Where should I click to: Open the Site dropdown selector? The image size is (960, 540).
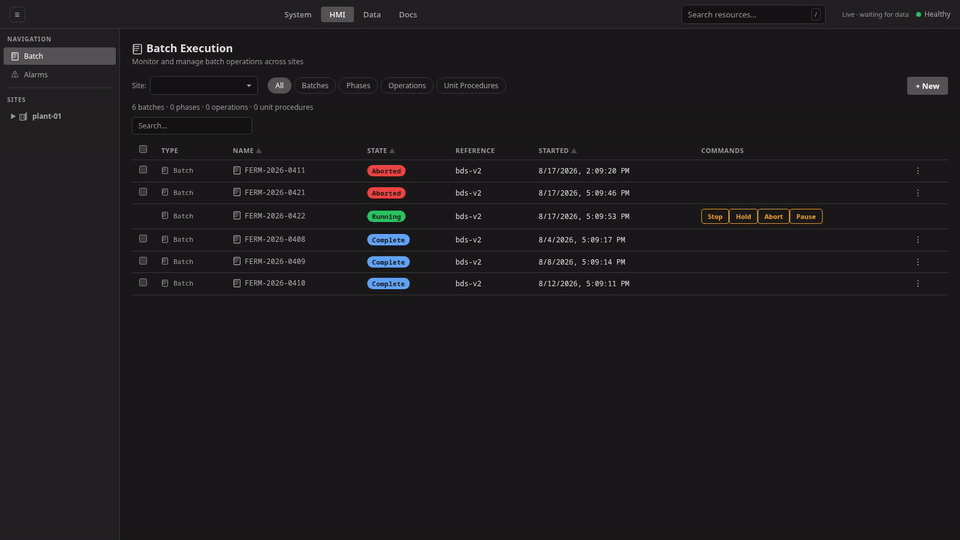point(203,86)
